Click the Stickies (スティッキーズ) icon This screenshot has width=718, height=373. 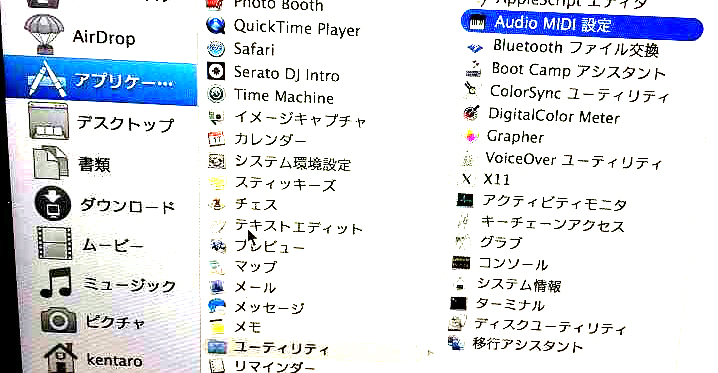pos(217,183)
